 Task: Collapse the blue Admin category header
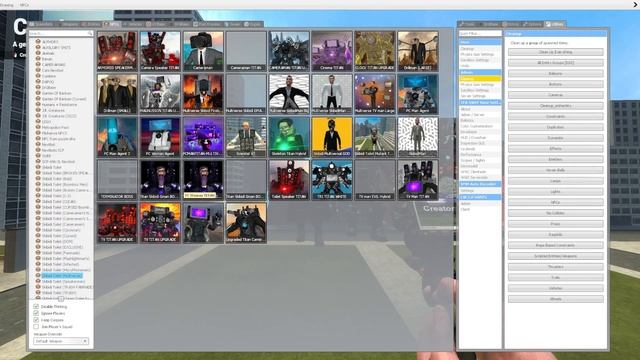coord(480,72)
